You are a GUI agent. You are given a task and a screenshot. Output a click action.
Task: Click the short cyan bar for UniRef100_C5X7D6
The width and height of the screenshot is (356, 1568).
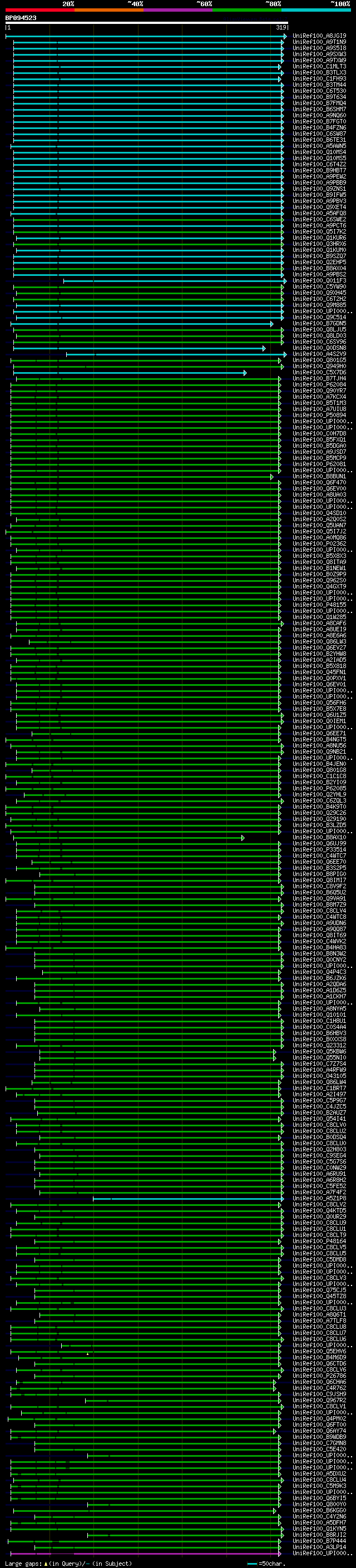tap(129, 373)
